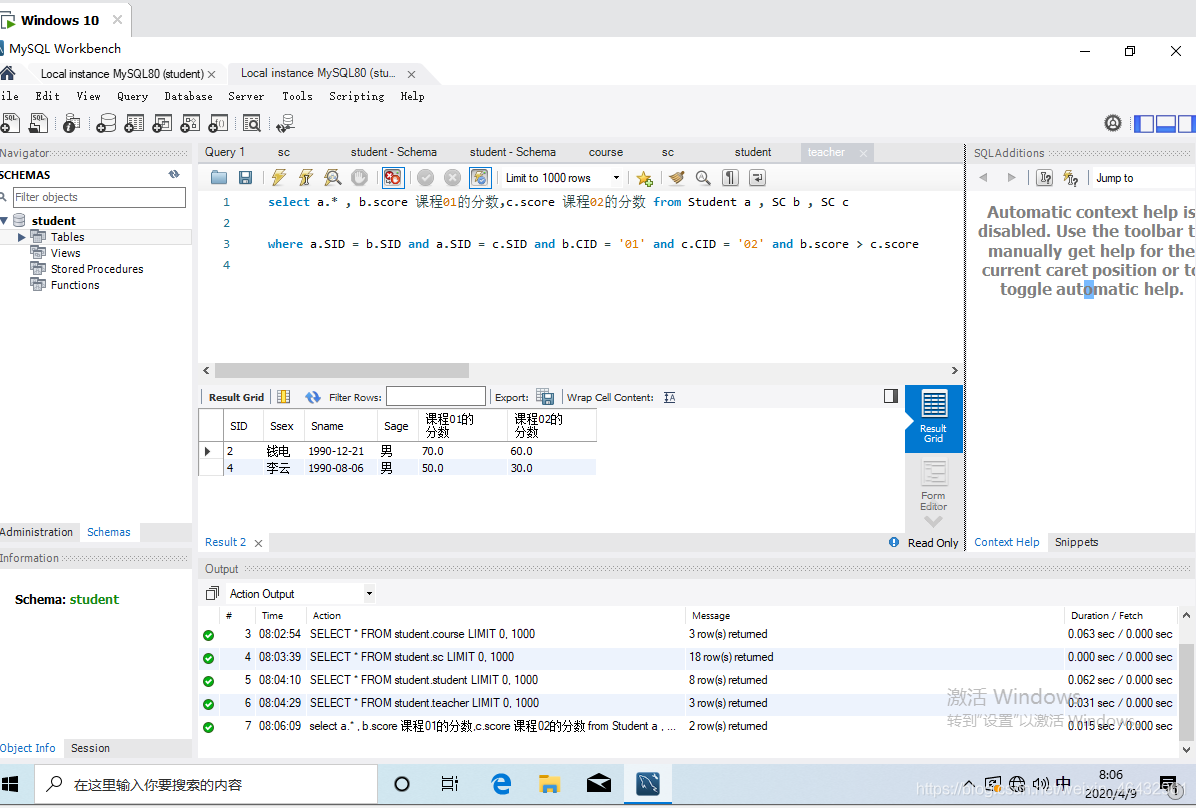1196x808 pixels.
Task: Reconnect to DBMS icon
Action: pos(286,123)
